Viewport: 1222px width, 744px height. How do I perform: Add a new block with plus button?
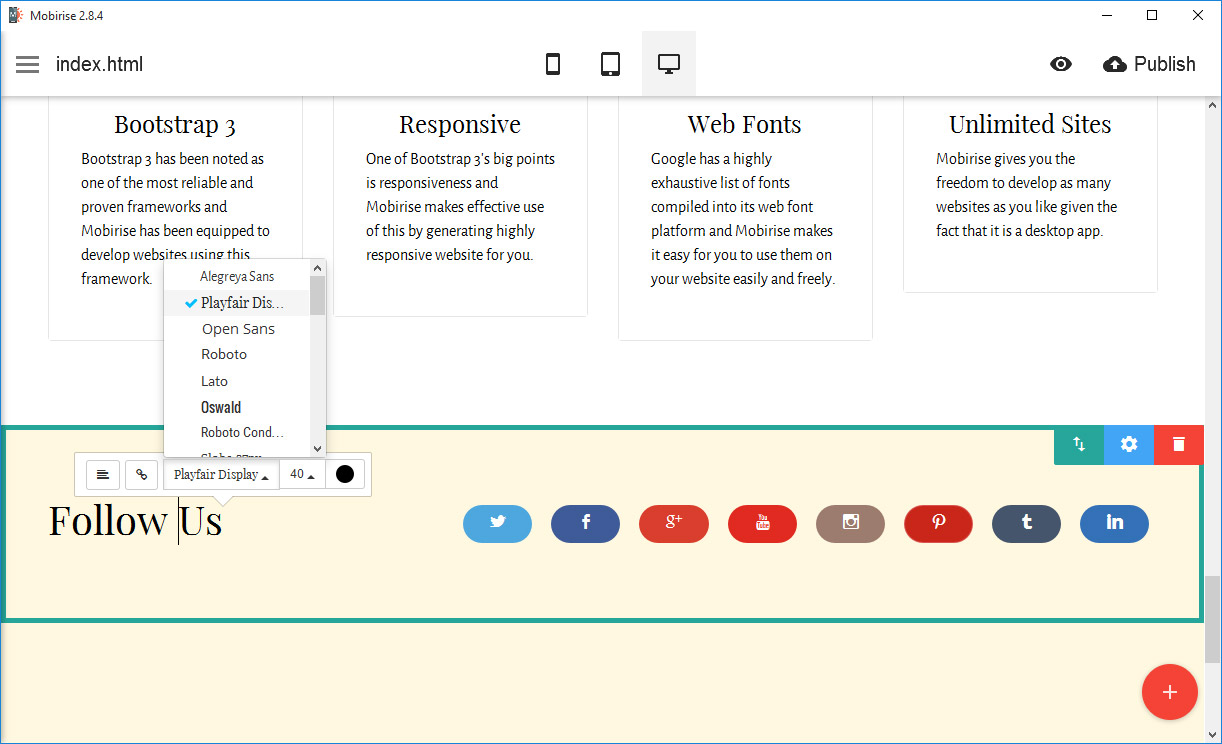1170,692
